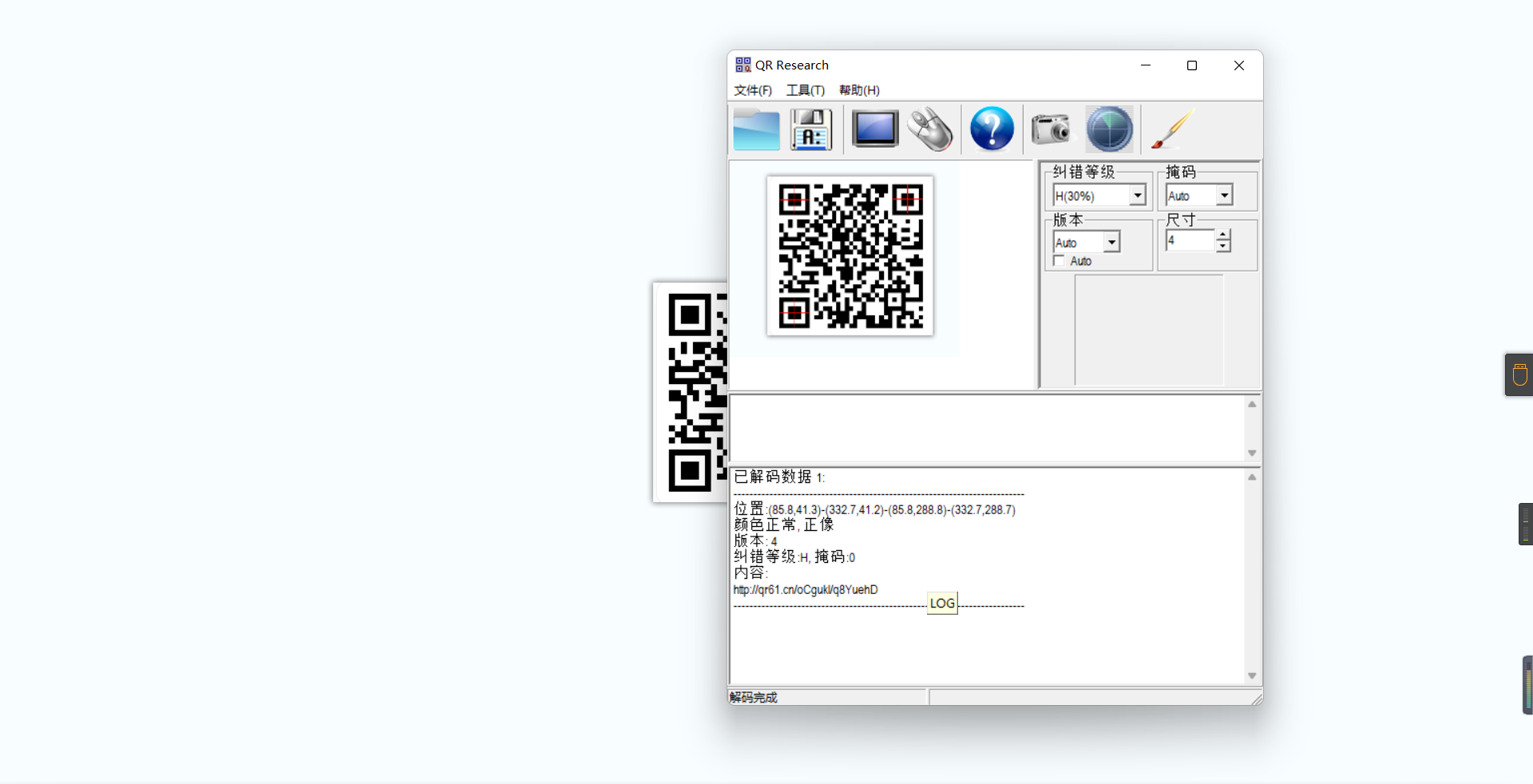Maximize the QR Research window
The height and width of the screenshot is (784, 1533).
(x=1192, y=65)
